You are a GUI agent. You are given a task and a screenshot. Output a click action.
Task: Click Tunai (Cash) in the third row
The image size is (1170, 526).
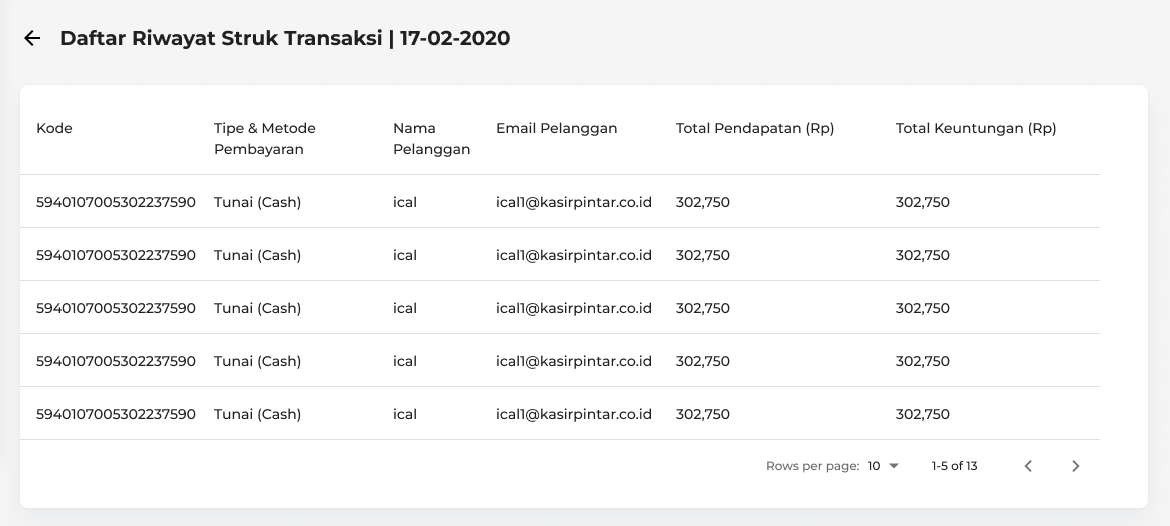coord(257,308)
